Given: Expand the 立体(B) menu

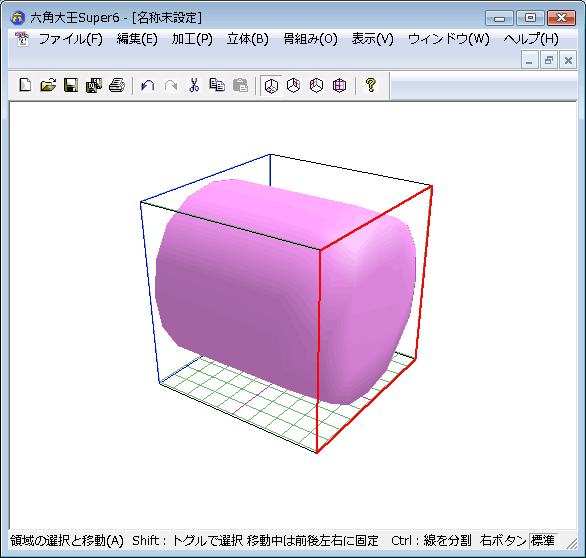Looking at the screenshot, I should click(x=247, y=39).
